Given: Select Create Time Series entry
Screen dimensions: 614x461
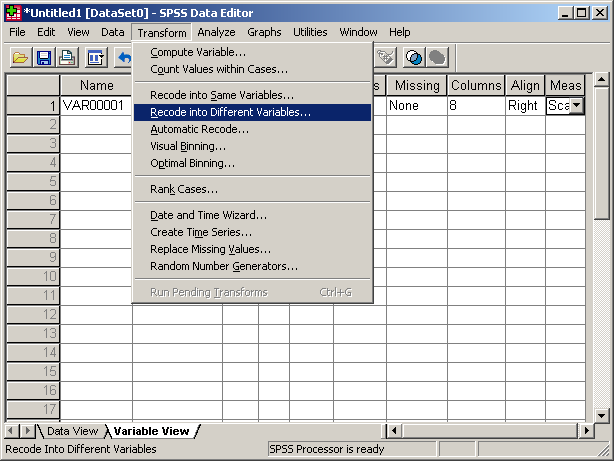Looking at the screenshot, I should (x=253, y=232).
